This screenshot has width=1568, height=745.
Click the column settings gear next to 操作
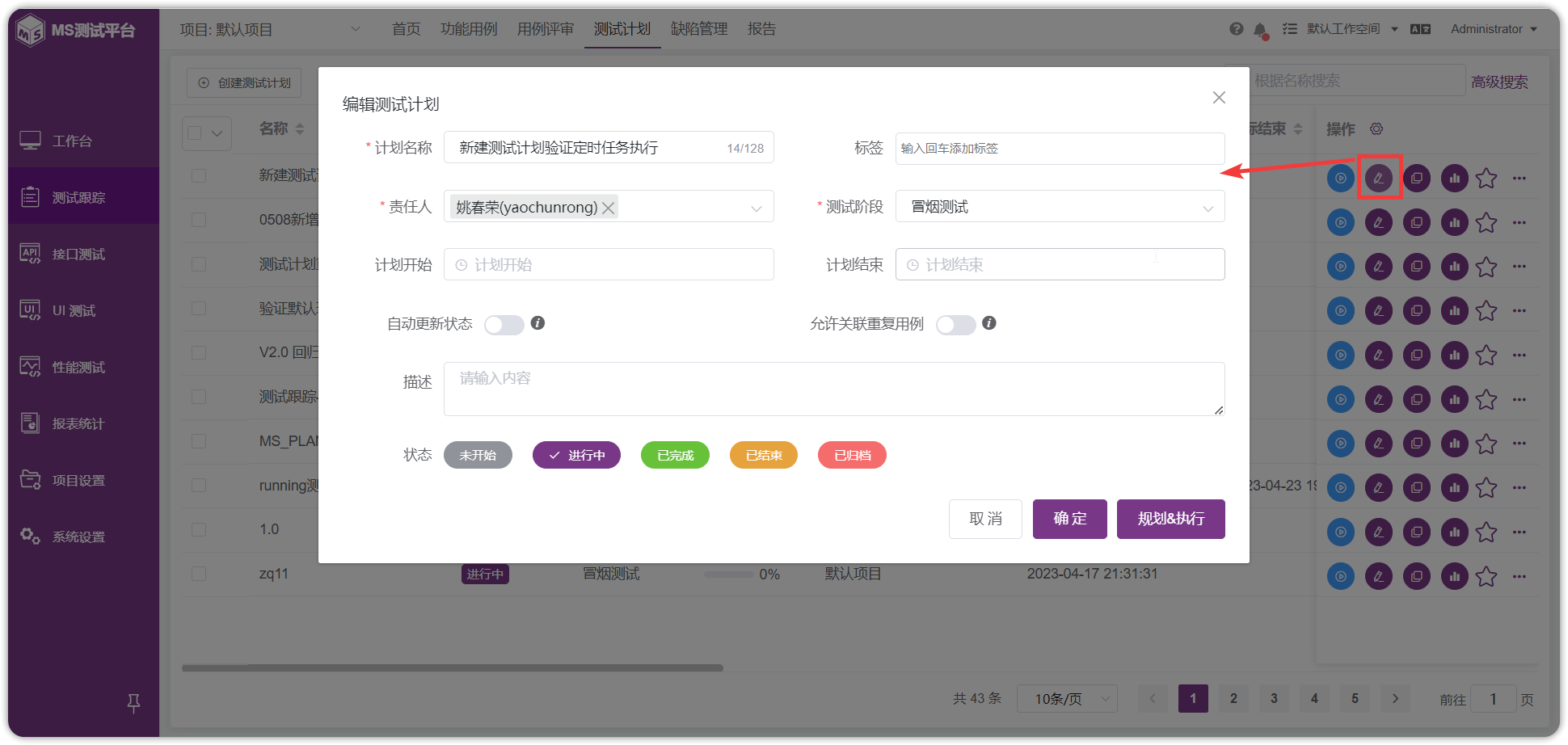1376,129
